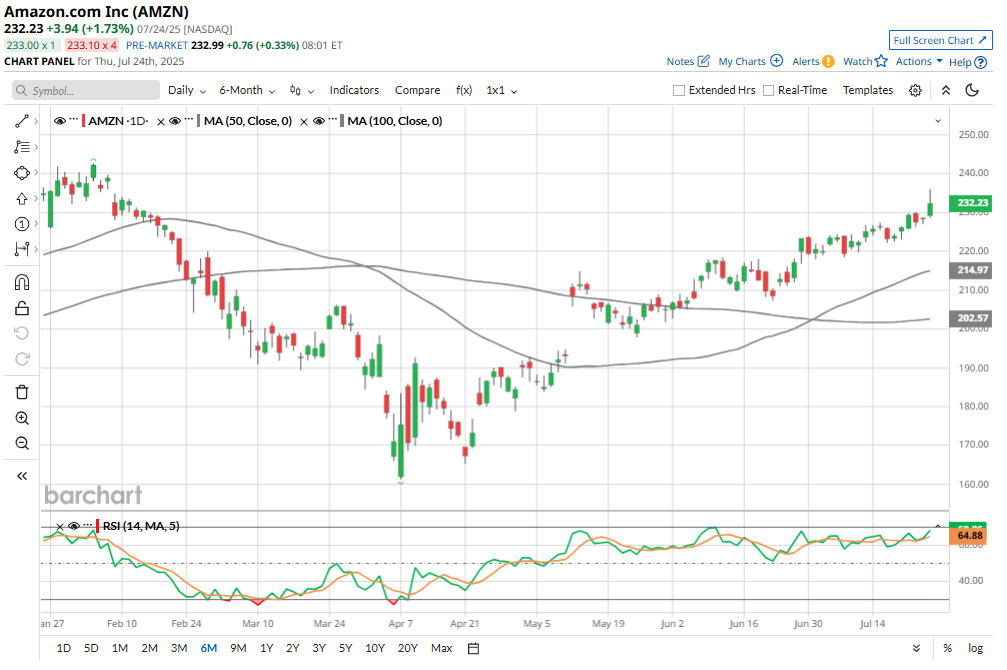Viewport: 1007px width, 670px height.
Task: Collapse the header with double up chevrons
Action: (x=946, y=91)
